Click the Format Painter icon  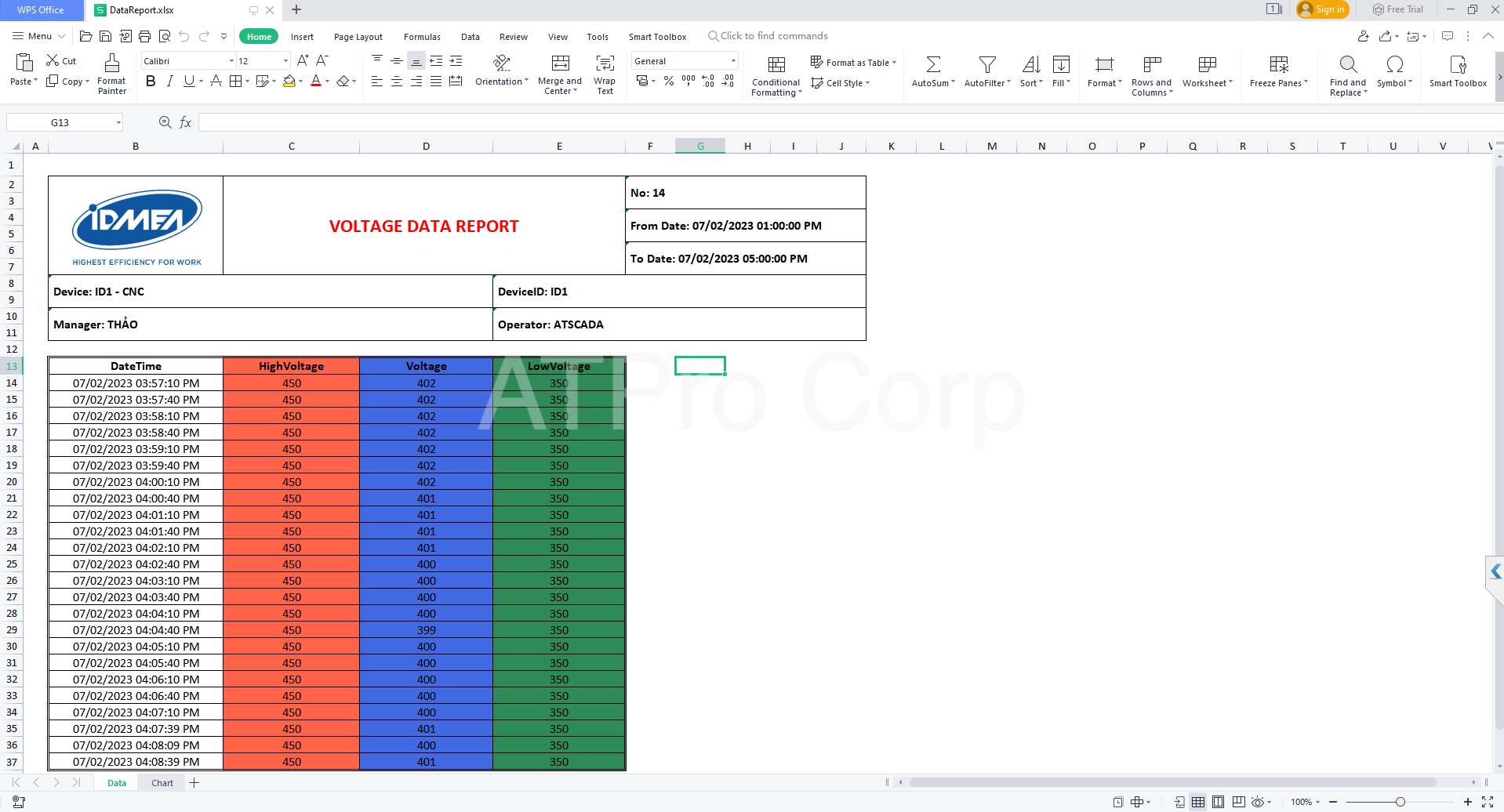click(111, 64)
